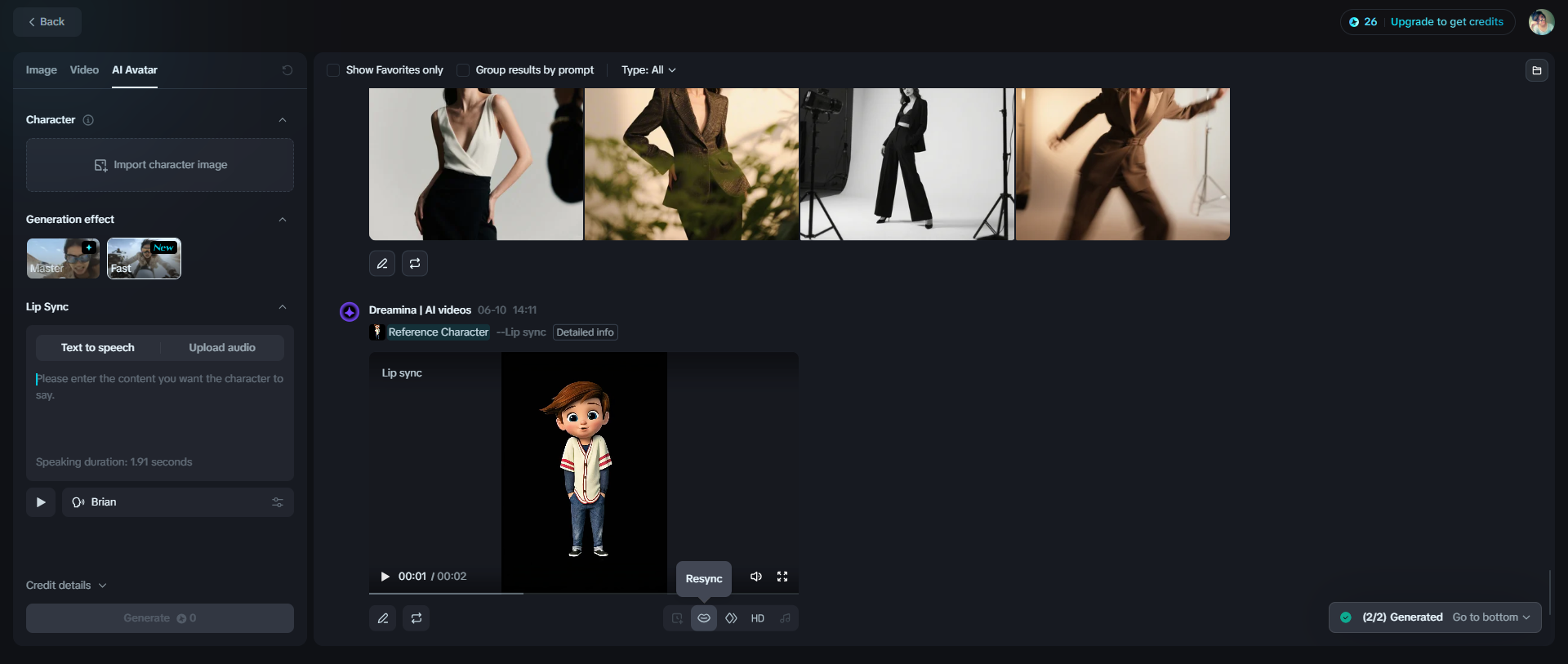Select the AI Avatar tab
Viewport: 1568px width, 664px height.
point(135,70)
